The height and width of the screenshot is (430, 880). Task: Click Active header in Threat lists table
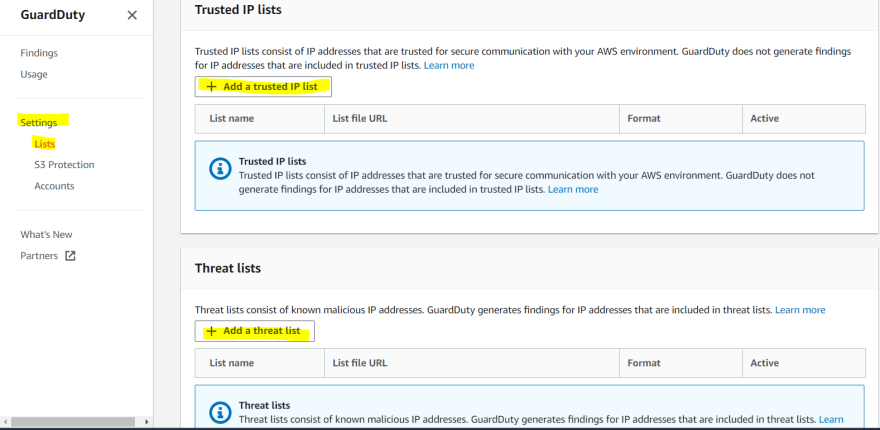764,363
